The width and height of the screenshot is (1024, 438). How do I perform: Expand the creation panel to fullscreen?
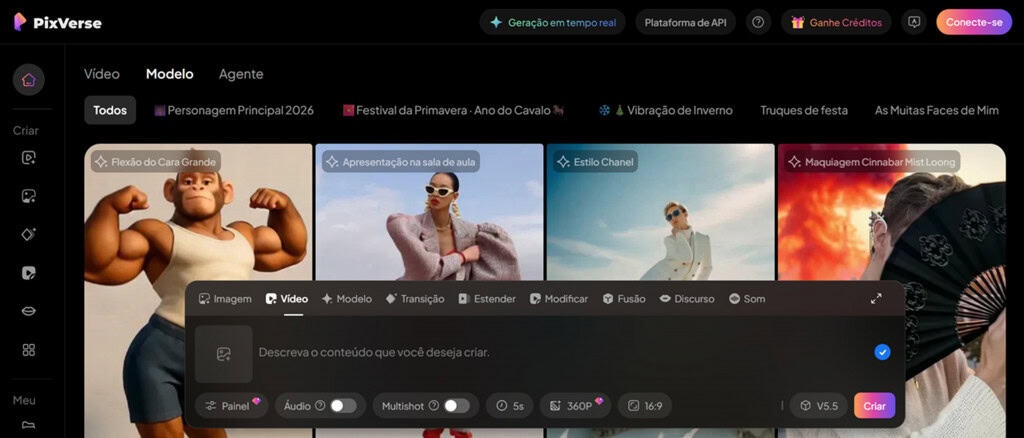click(x=876, y=298)
